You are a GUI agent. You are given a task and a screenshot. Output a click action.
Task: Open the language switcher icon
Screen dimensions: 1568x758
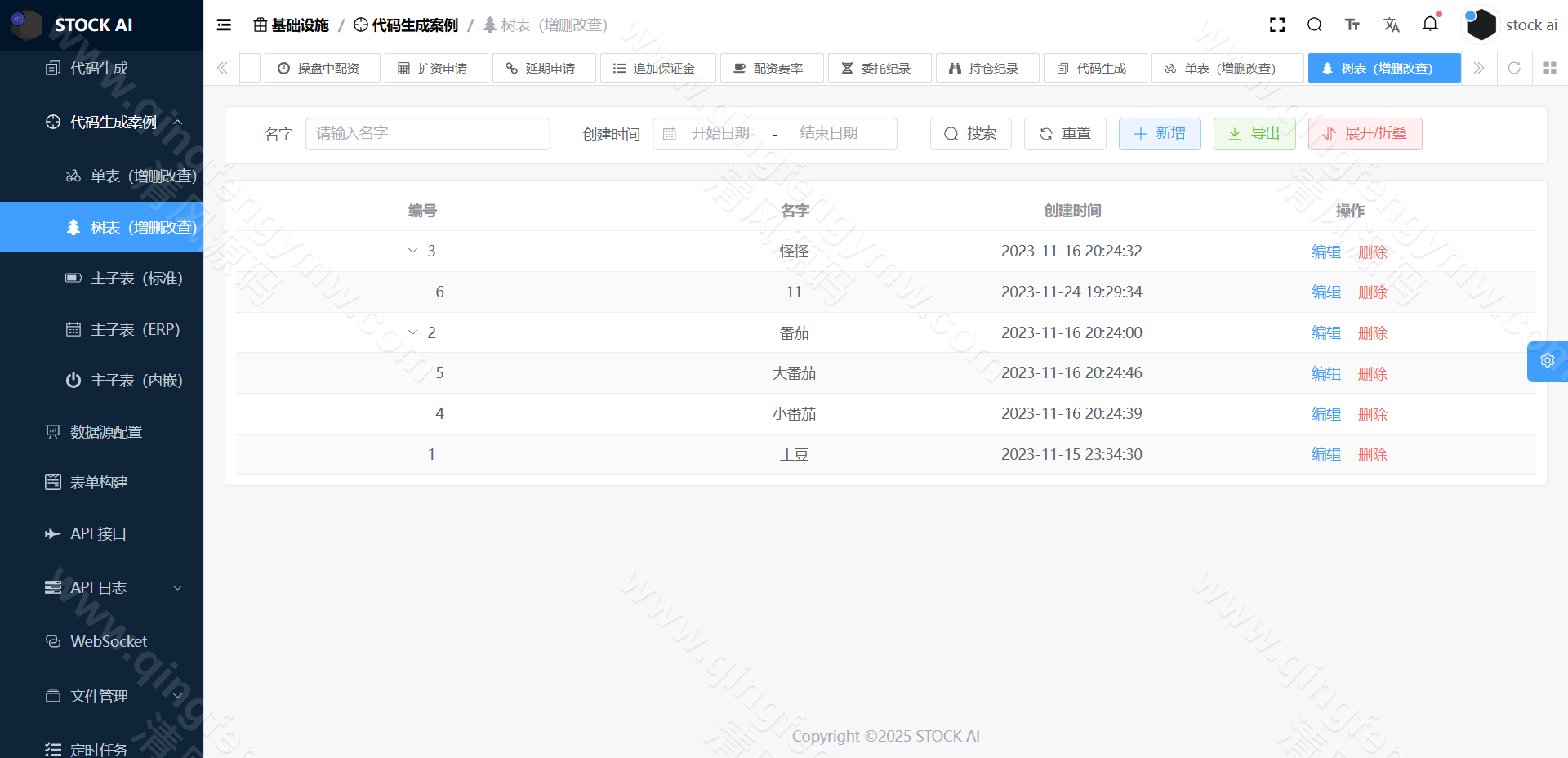(1391, 25)
